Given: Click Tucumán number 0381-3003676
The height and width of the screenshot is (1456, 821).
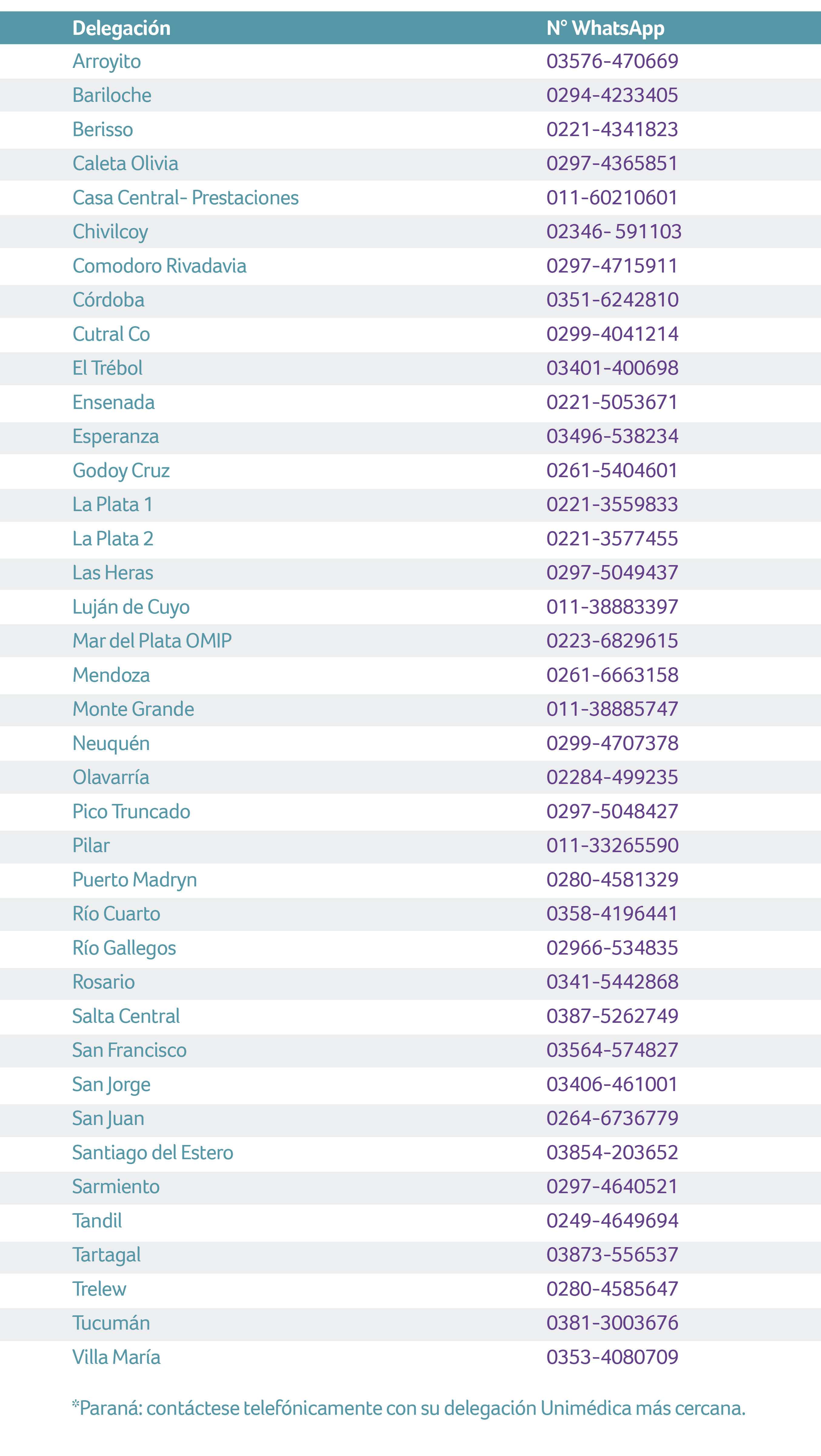Looking at the screenshot, I should click(612, 1323).
